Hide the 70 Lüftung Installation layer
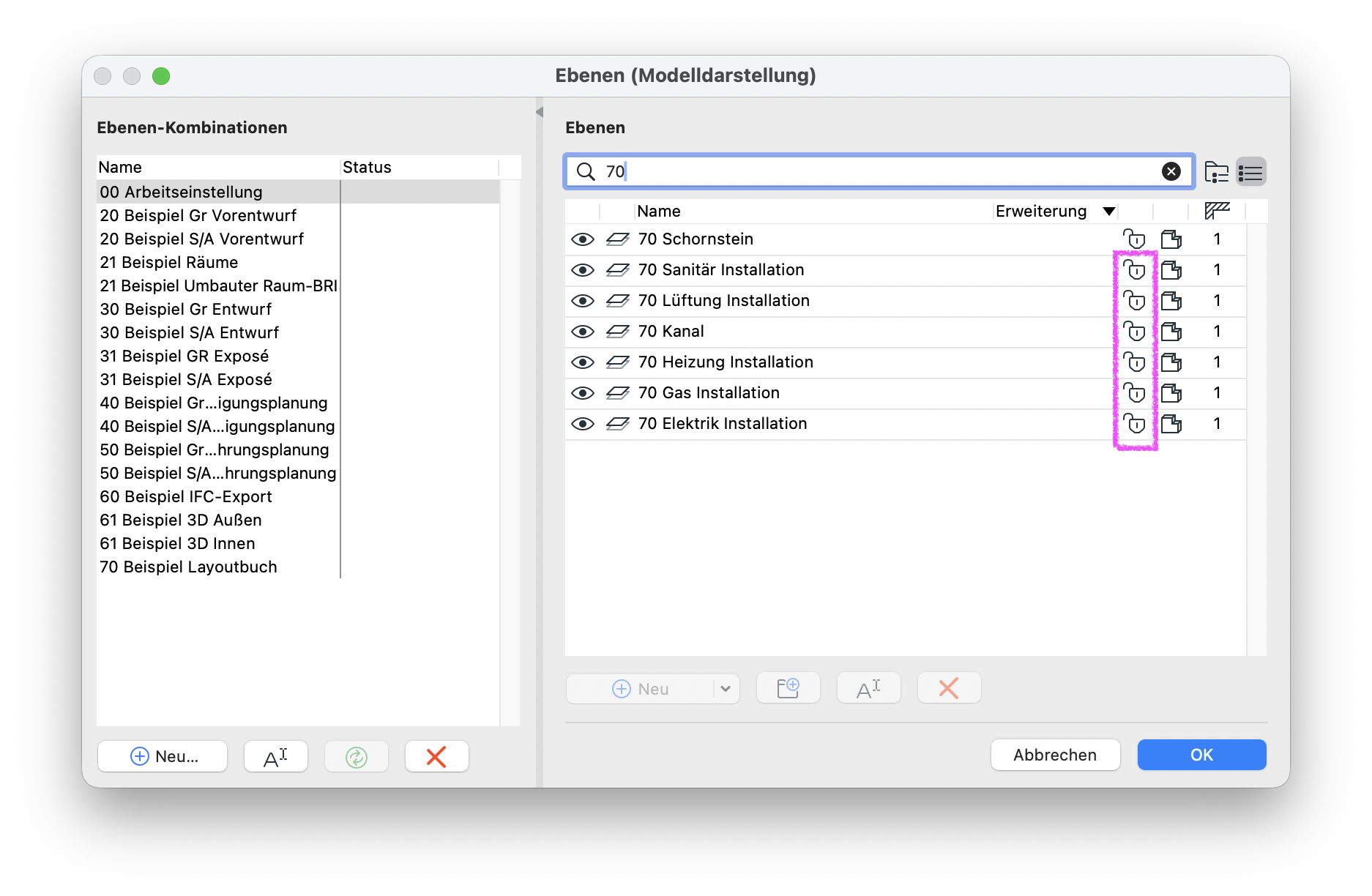This screenshot has width=1372, height=896. tap(583, 301)
